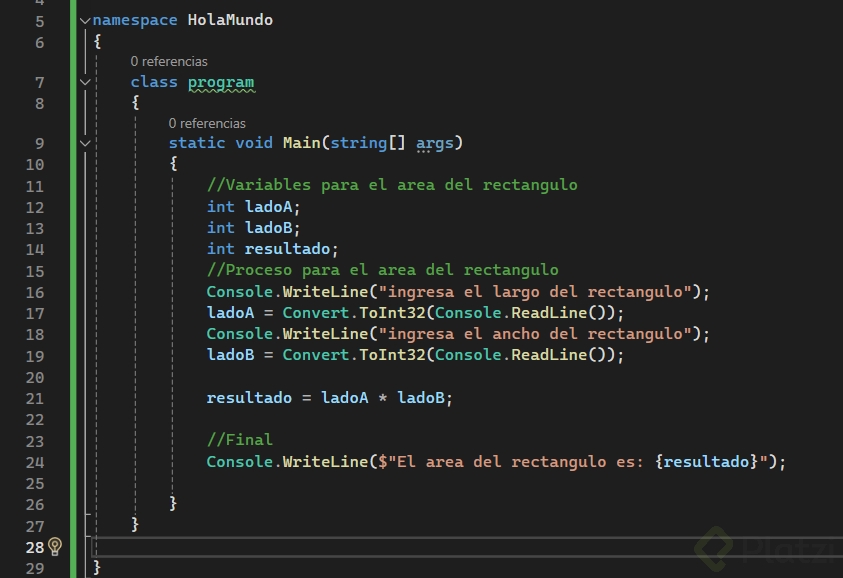
Task: Click the class name 'program' with squiggle
Action: 221,82
